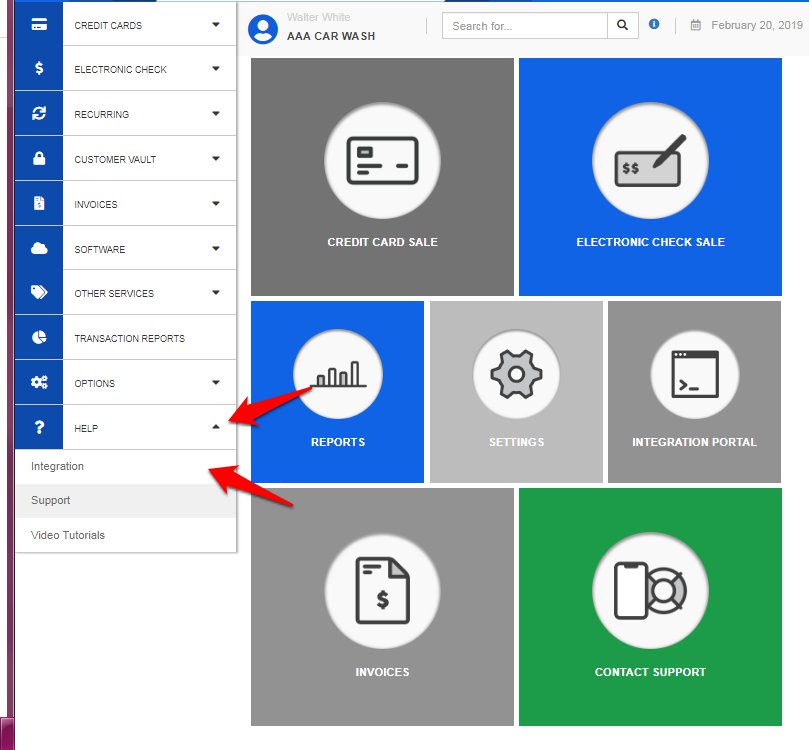
Task: Expand the Credit Cards menu arrow
Action: pos(216,24)
